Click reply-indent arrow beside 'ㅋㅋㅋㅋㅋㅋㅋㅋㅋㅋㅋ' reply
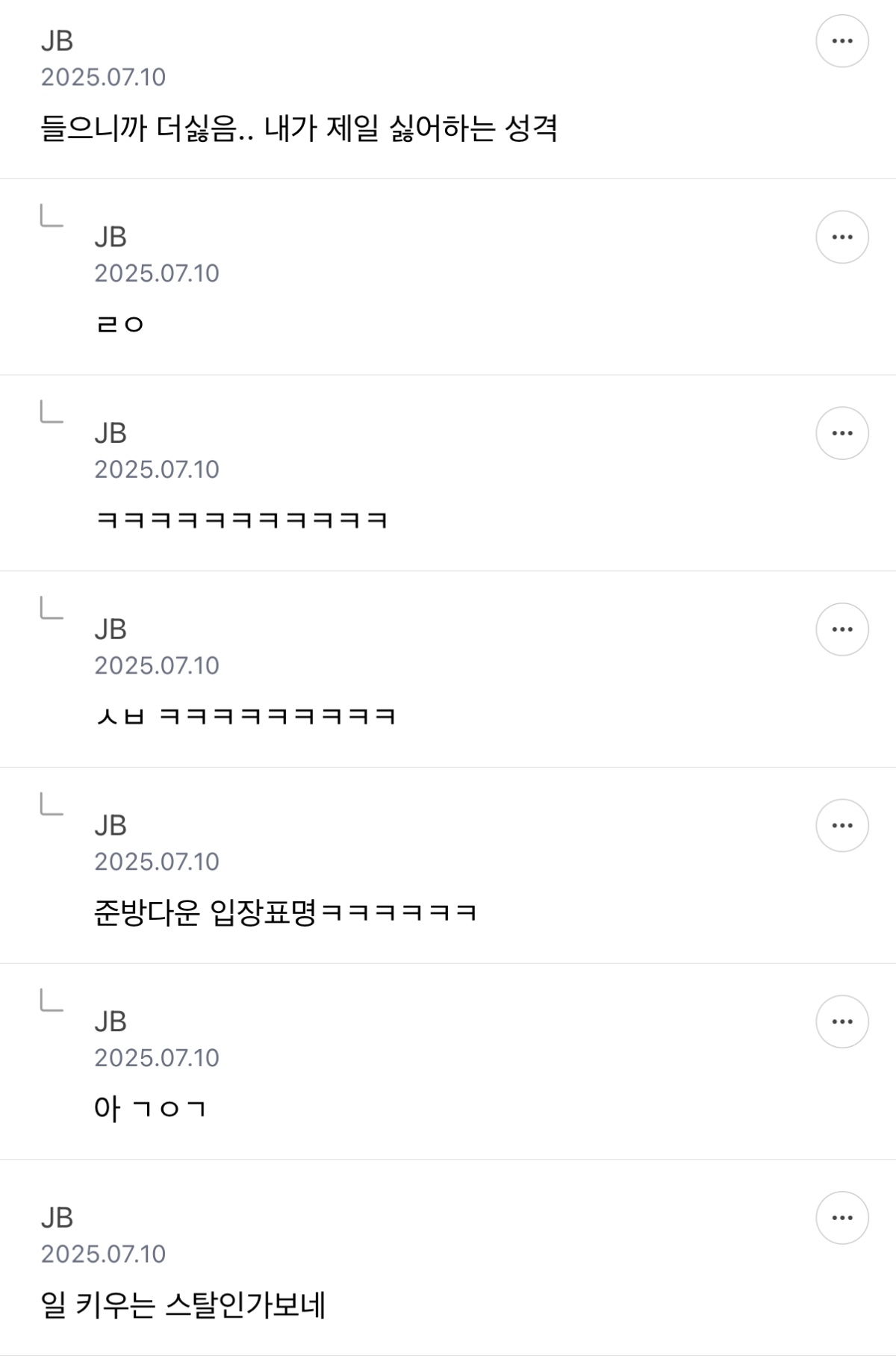The width and height of the screenshot is (896, 1356). [x=52, y=411]
